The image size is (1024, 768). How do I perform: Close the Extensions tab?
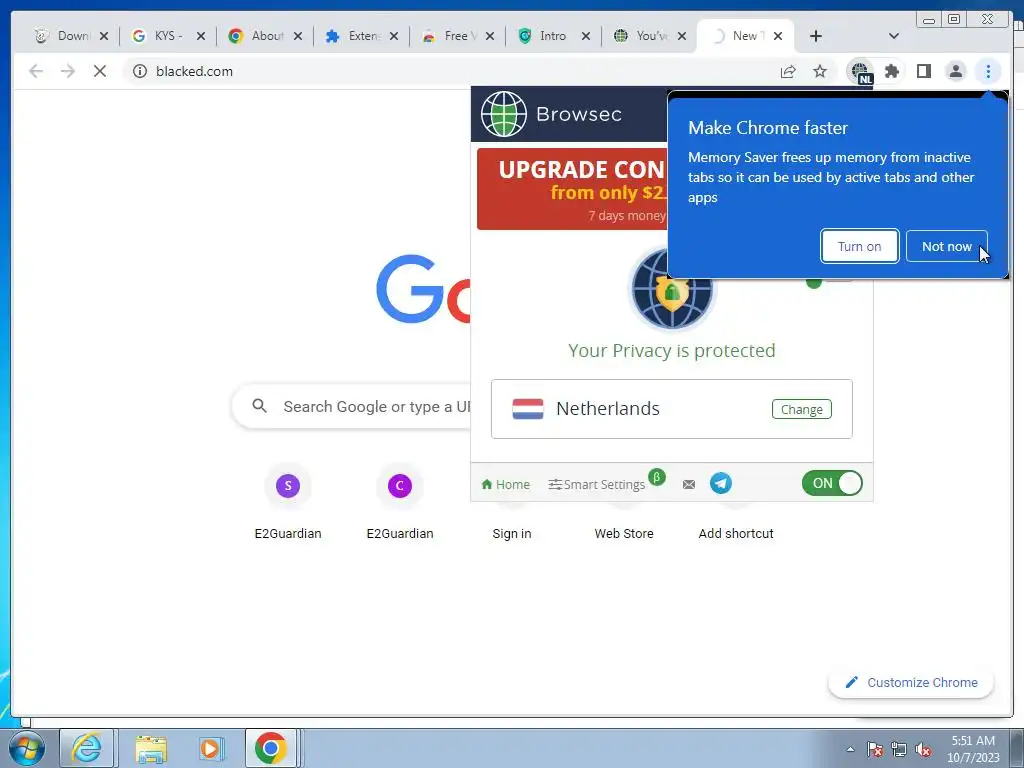pos(394,36)
